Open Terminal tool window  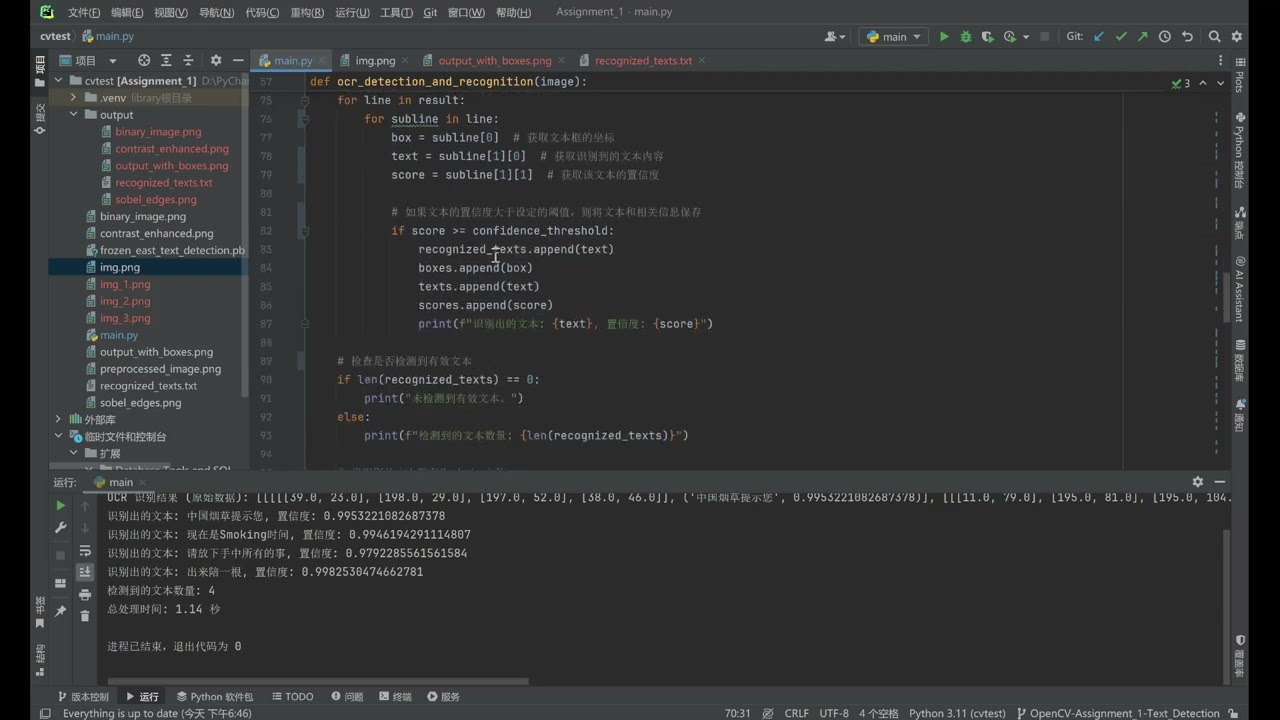[395, 696]
